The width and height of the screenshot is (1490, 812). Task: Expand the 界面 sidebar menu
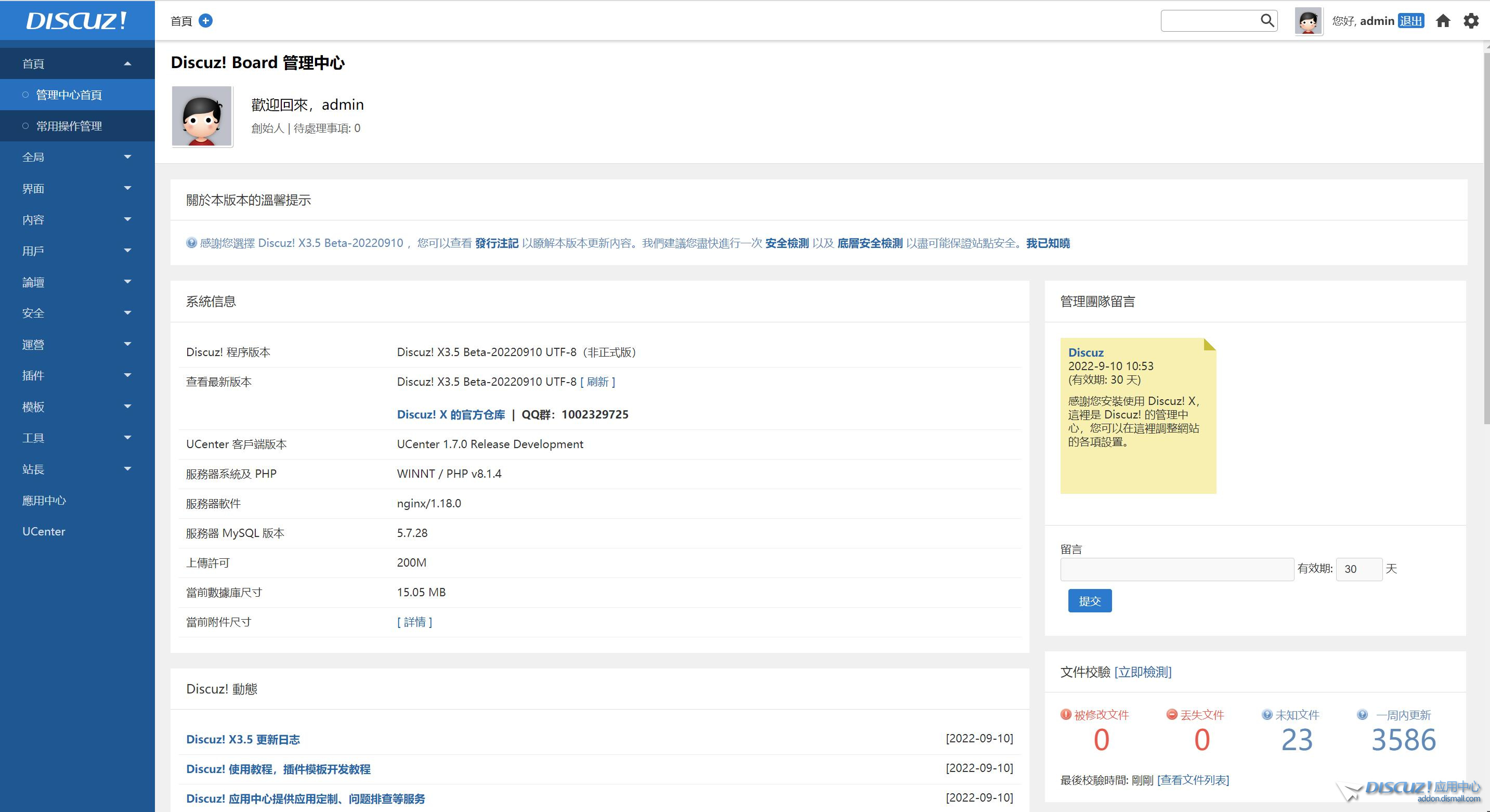[x=77, y=188]
